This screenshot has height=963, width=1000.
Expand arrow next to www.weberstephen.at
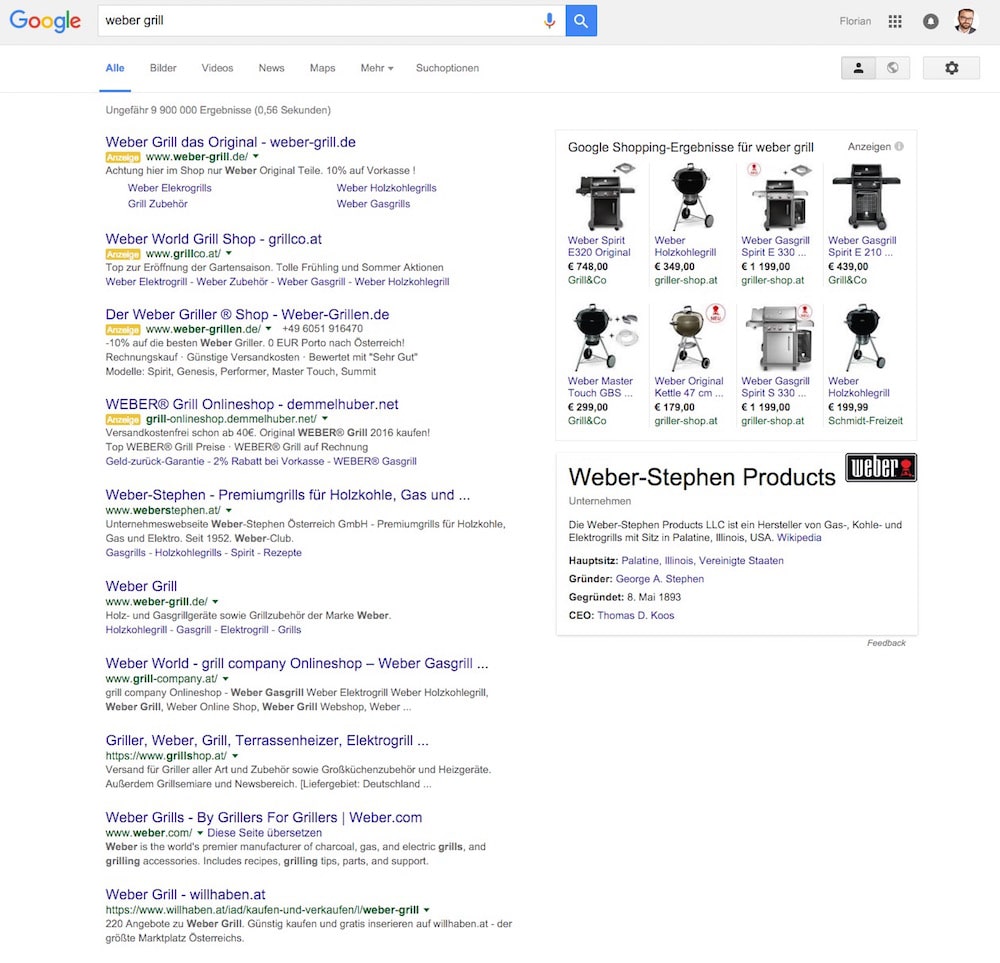(228, 510)
